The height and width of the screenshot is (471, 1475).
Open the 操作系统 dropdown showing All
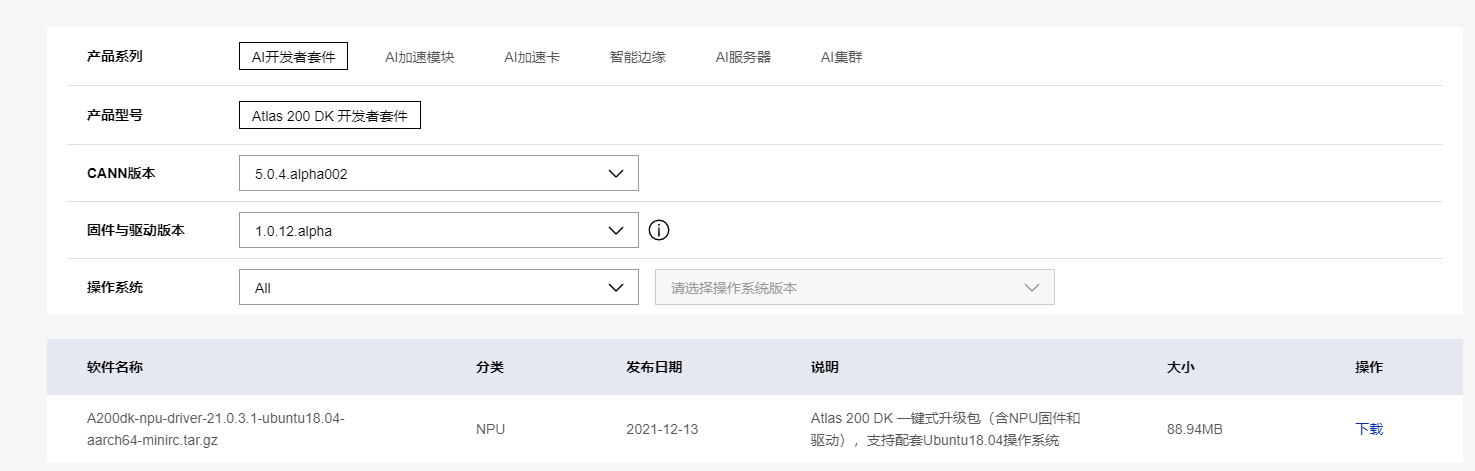tap(439, 287)
